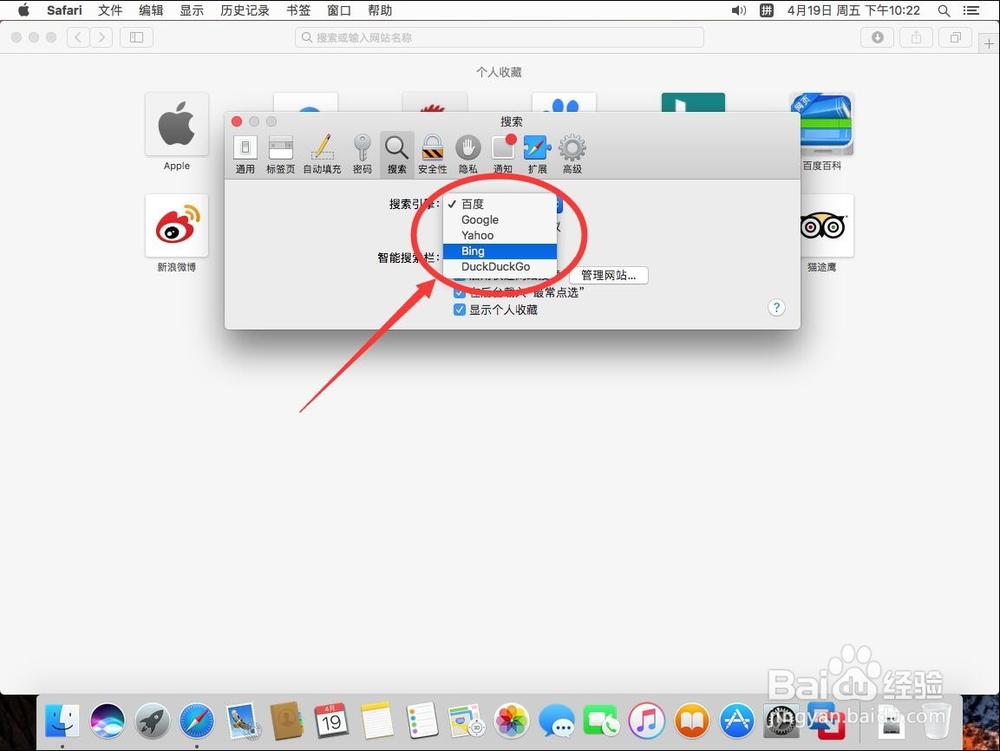This screenshot has width=1000, height=751.
Task: Click the Safari compass in the dock
Action: [196, 721]
